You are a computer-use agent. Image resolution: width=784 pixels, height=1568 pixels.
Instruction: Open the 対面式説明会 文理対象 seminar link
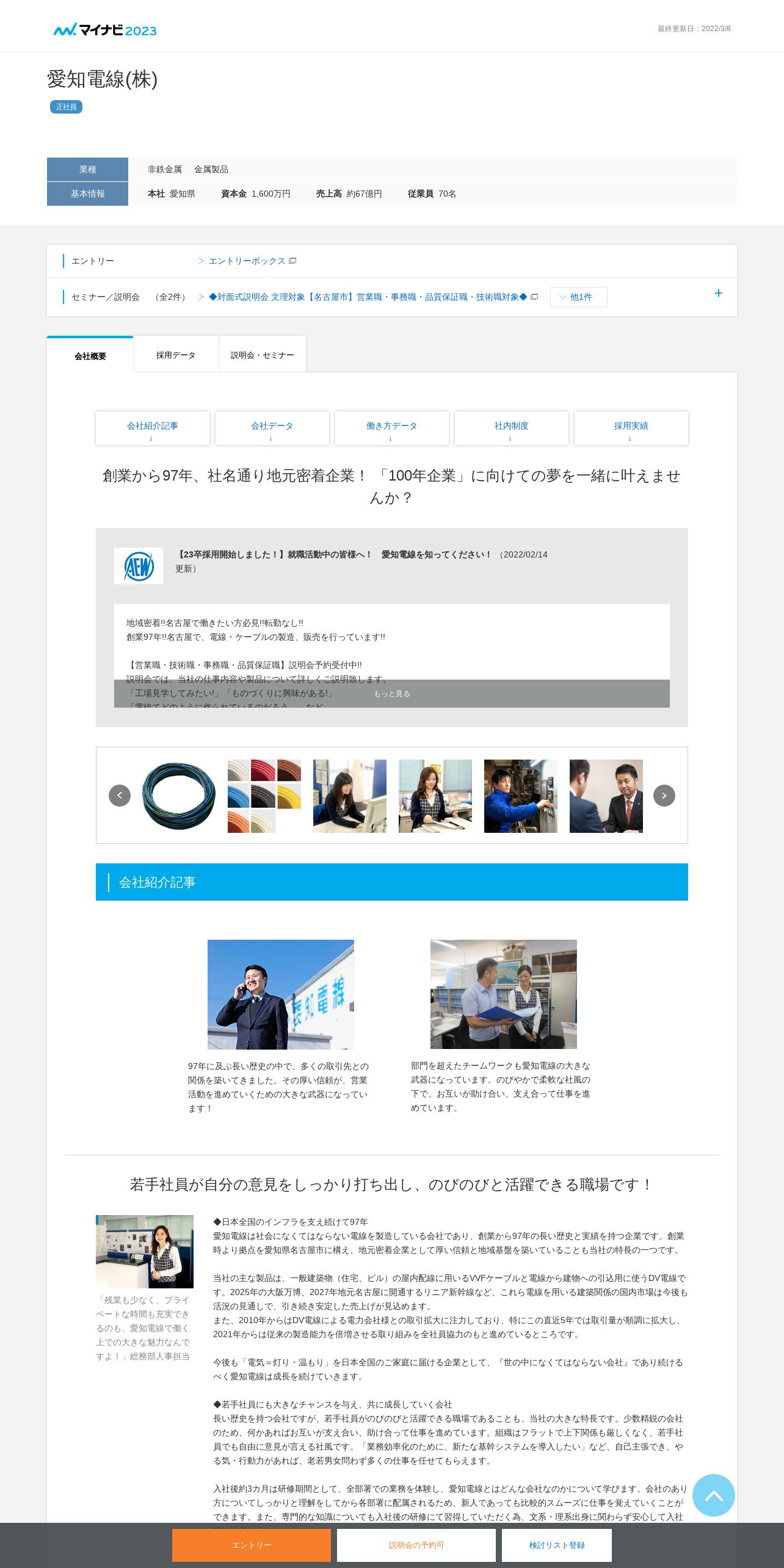tap(368, 297)
